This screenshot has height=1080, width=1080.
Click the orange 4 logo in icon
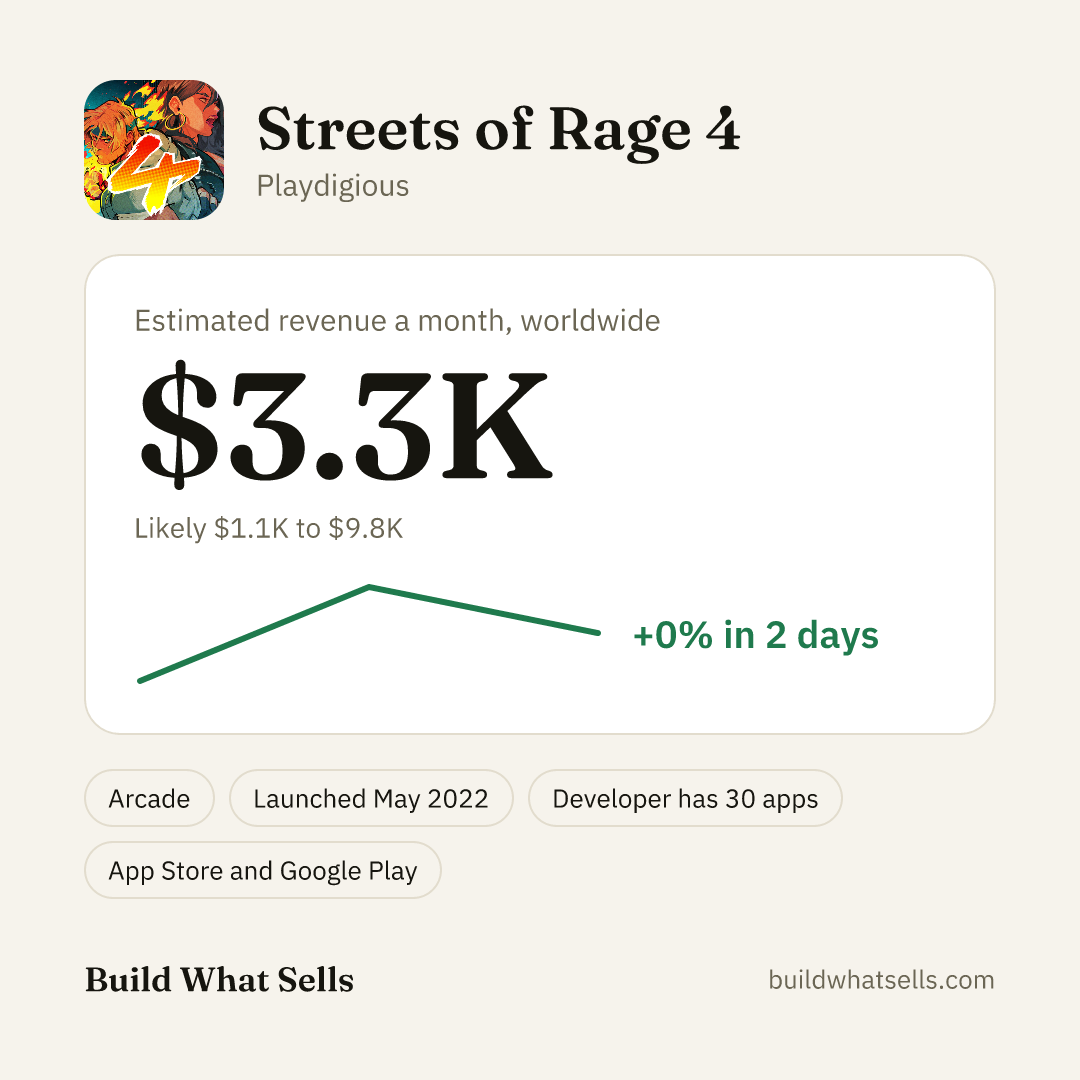tap(153, 173)
